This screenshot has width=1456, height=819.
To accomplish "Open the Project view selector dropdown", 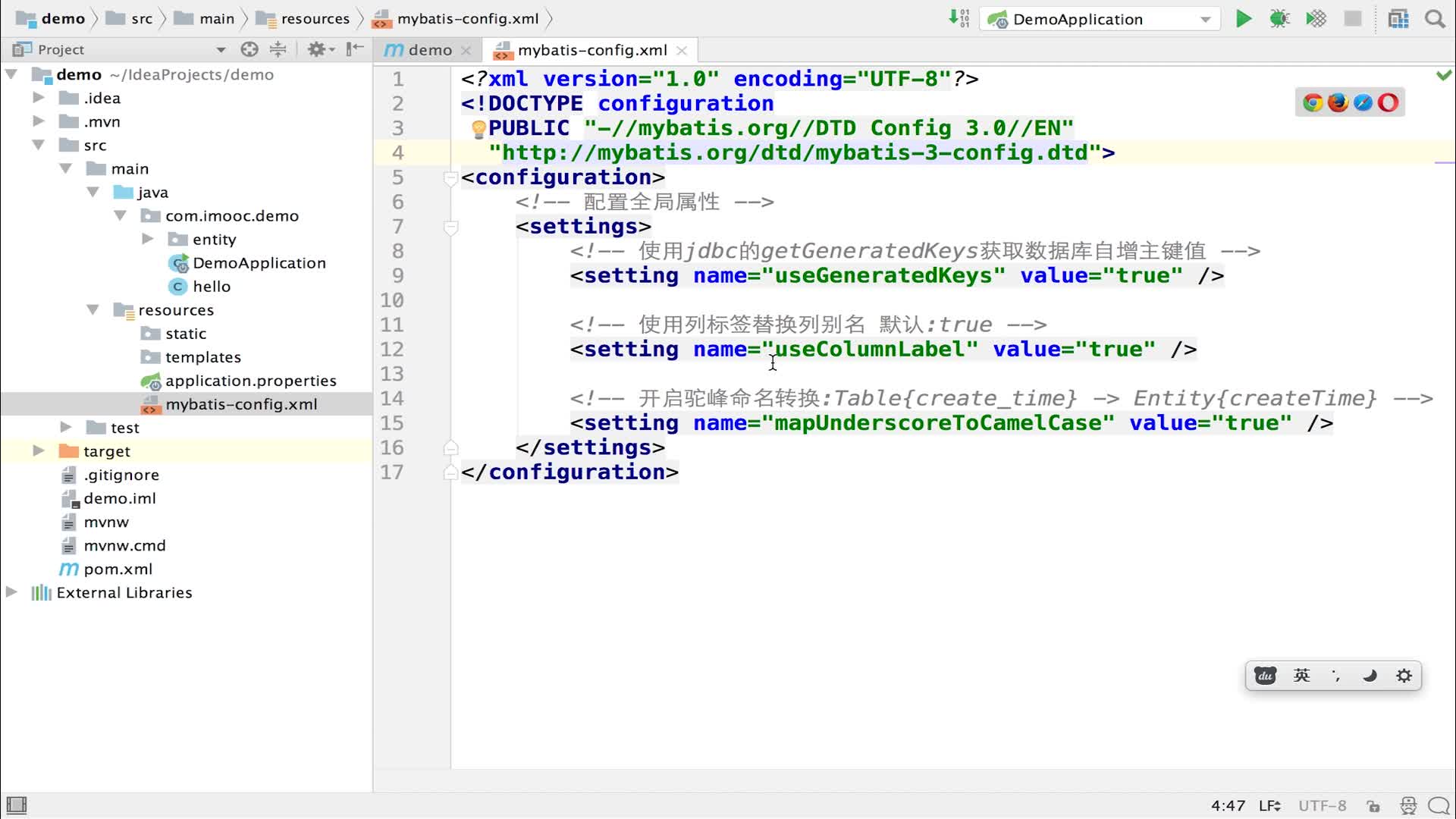I will click(221, 50).
